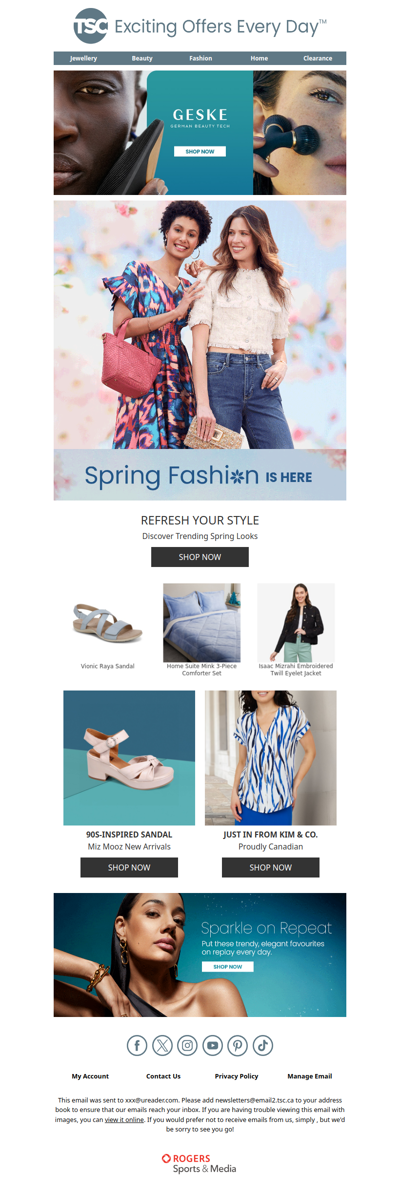400x1204 pixels.
Task: Click the Rogers Sports & Media logo
Action: tap(199, 1163)
